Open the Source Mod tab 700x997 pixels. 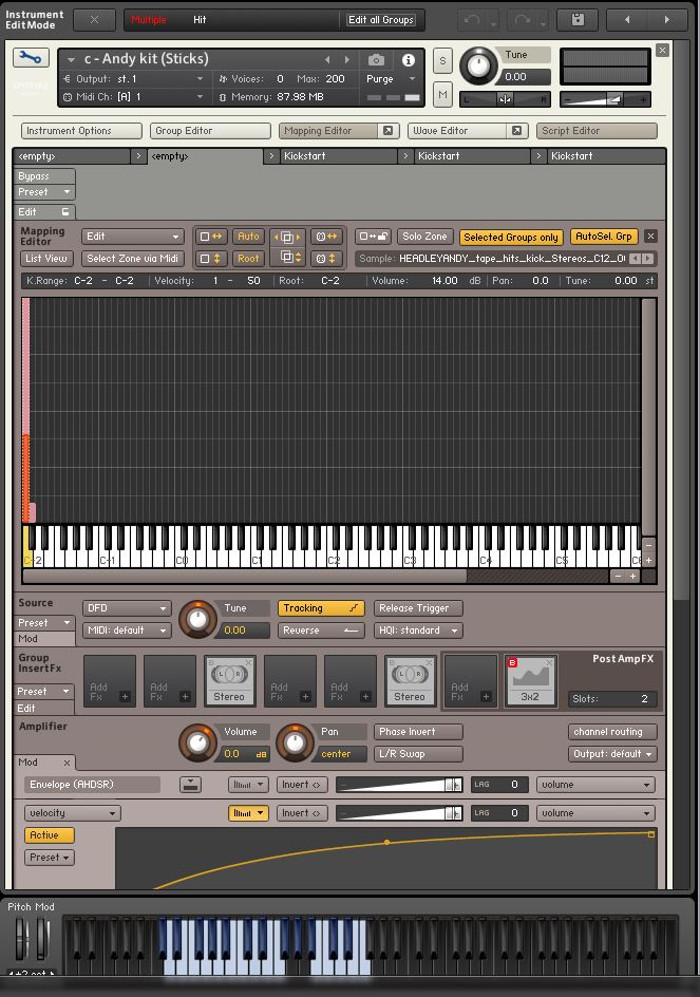click(x=44, y=639)
